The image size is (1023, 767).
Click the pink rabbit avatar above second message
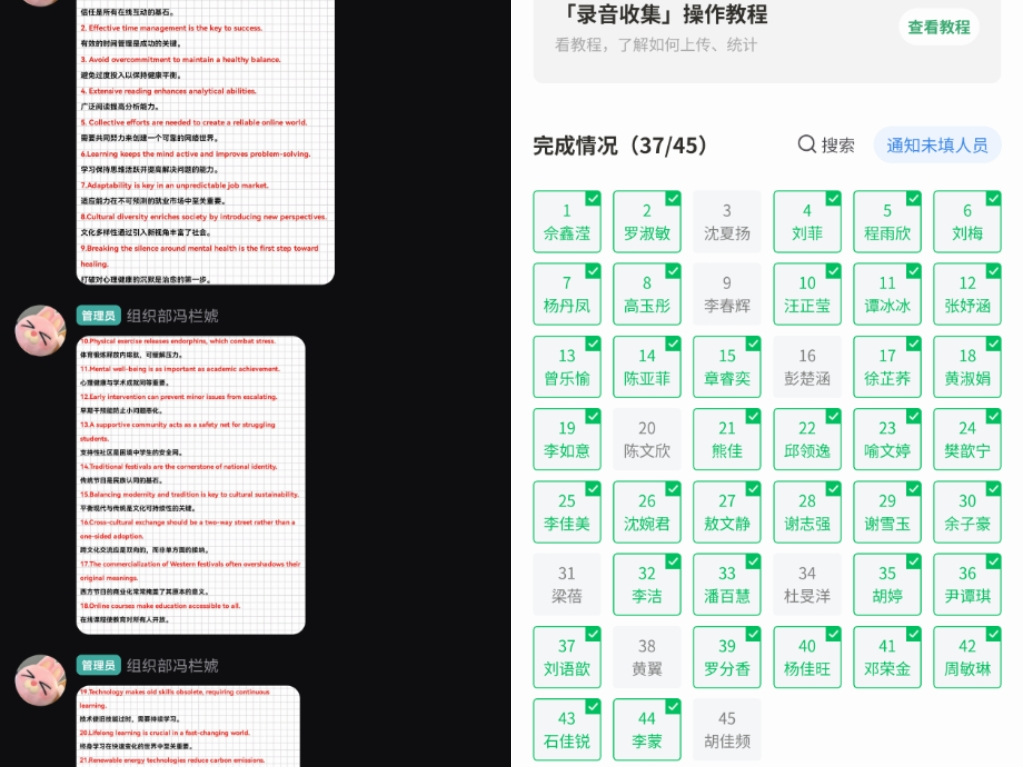[40, 331]
